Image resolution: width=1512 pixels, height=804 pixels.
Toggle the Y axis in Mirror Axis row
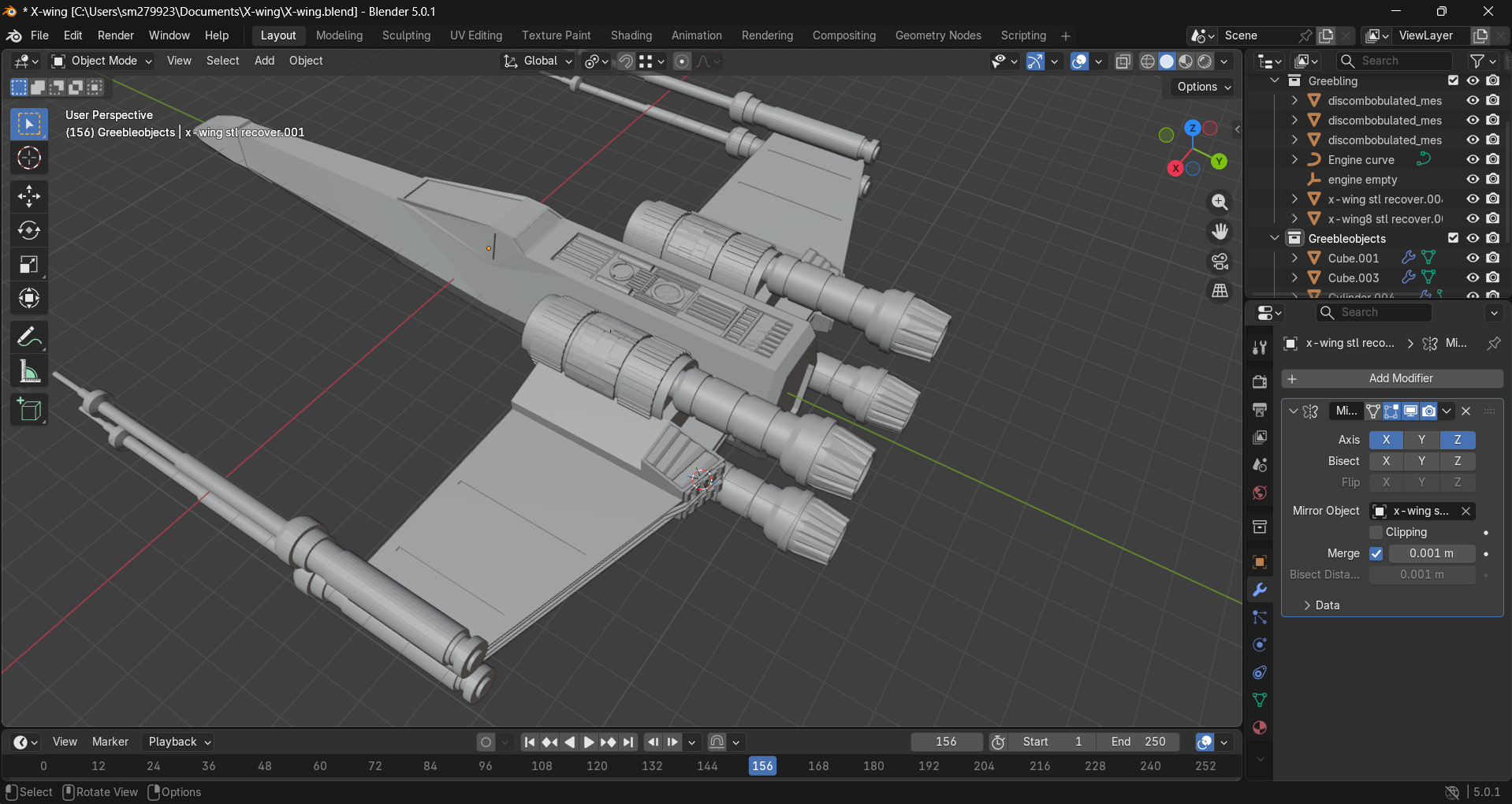pos(1421,440)
